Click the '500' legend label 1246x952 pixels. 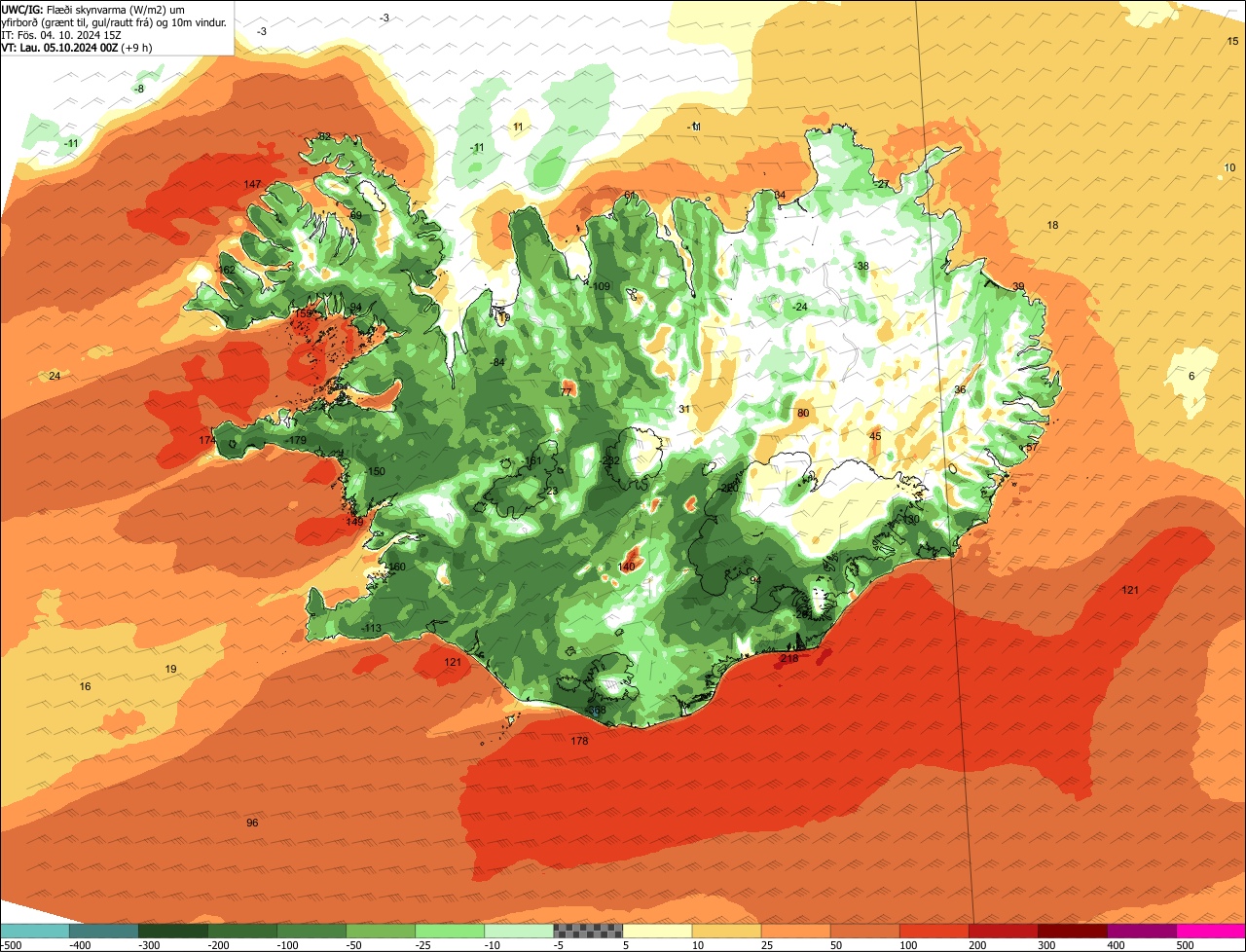point(1185,944)
